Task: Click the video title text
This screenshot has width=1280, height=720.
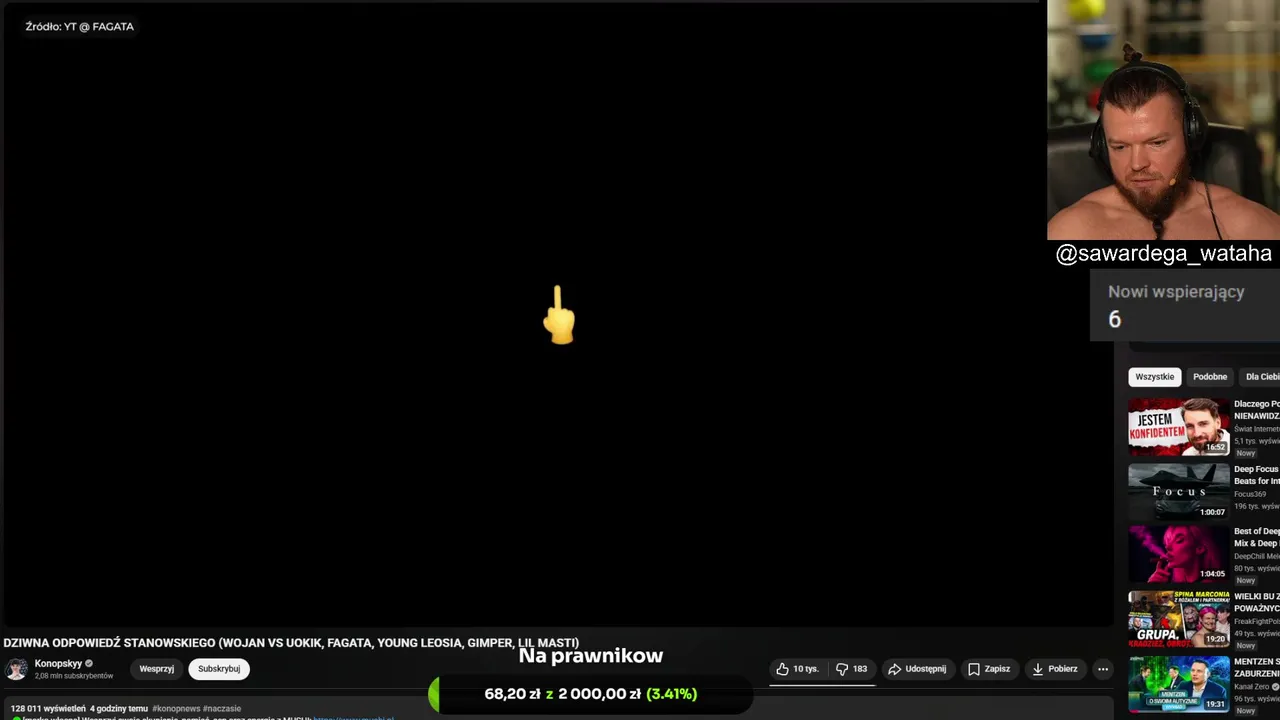Action: [291, 643]
